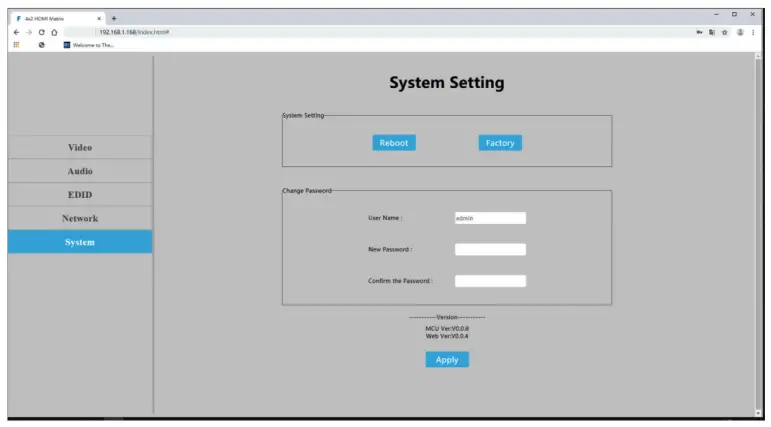Click the MCU Ver:V0.0.8 text

pos(447,329)
